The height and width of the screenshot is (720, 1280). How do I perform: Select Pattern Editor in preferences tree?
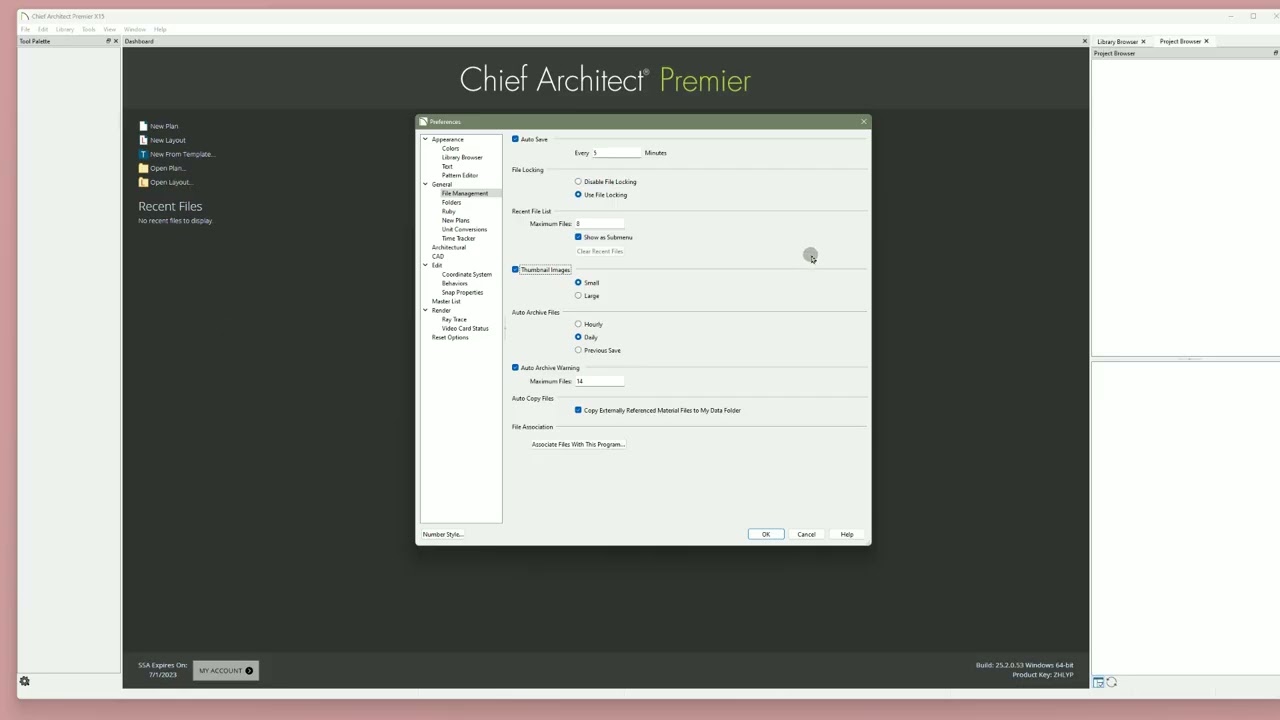click(460, 175)
